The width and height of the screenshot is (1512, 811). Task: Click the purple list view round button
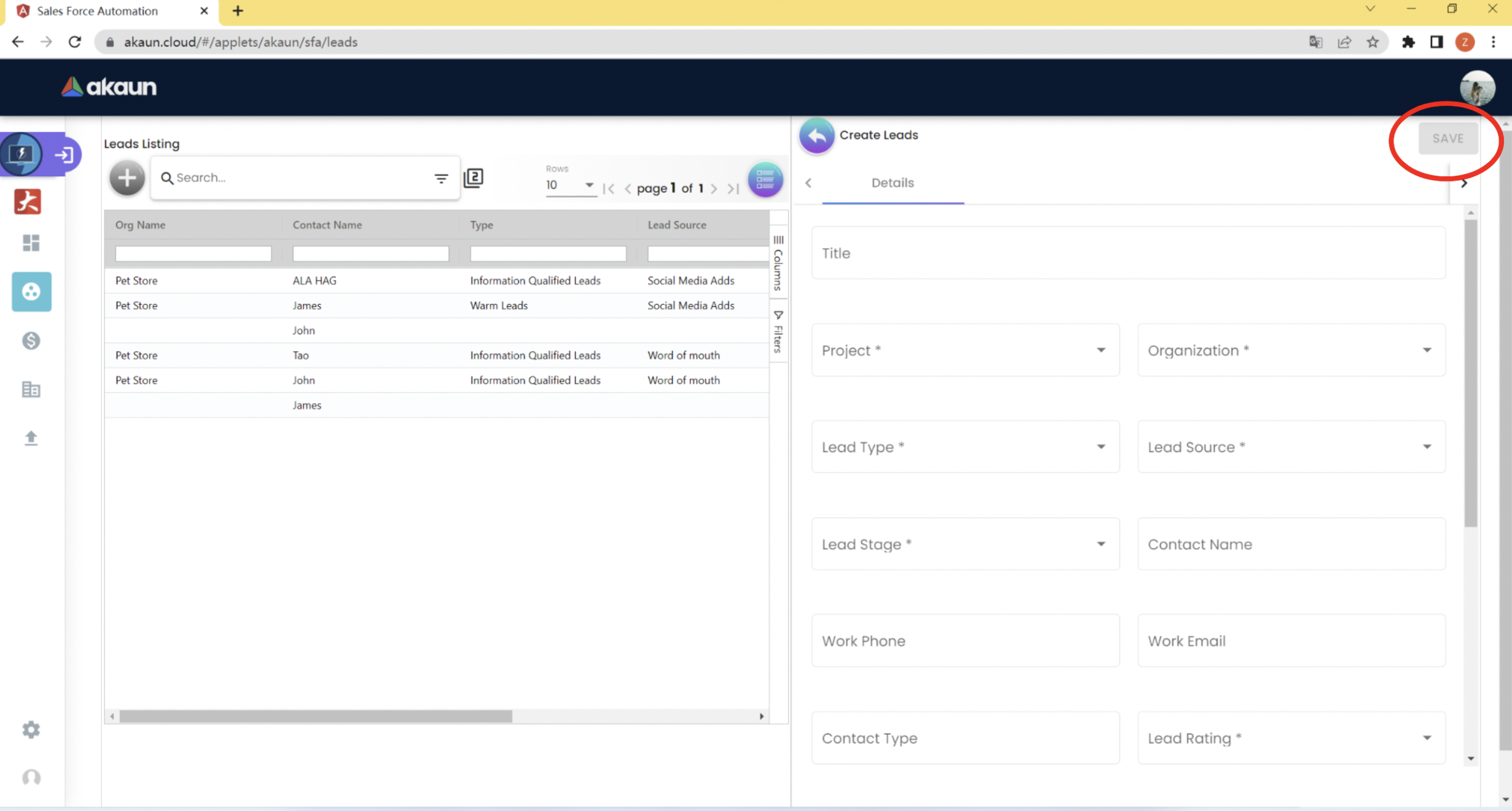[765, 179]
